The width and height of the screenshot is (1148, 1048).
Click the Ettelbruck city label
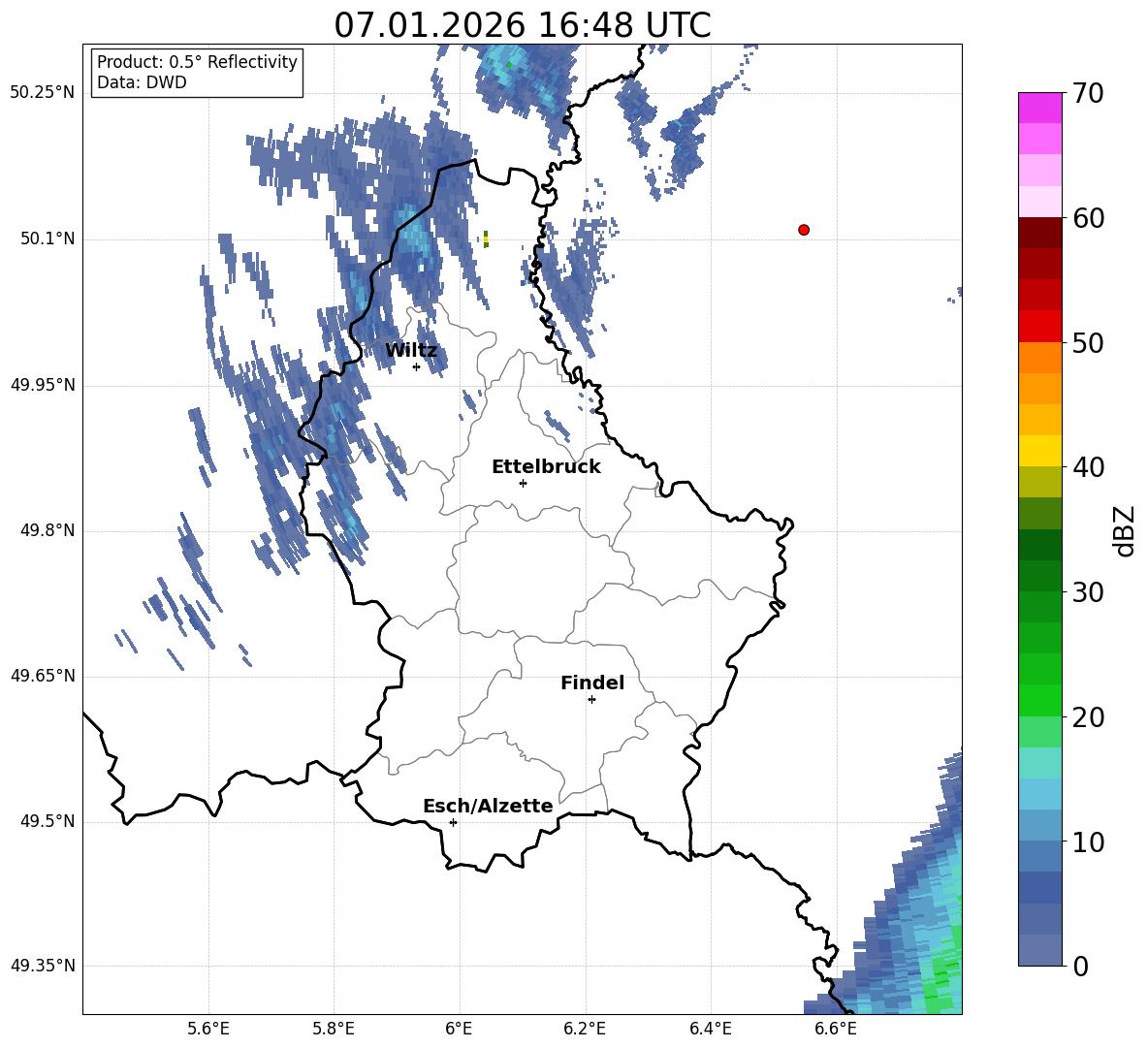[x=546, y=467]
